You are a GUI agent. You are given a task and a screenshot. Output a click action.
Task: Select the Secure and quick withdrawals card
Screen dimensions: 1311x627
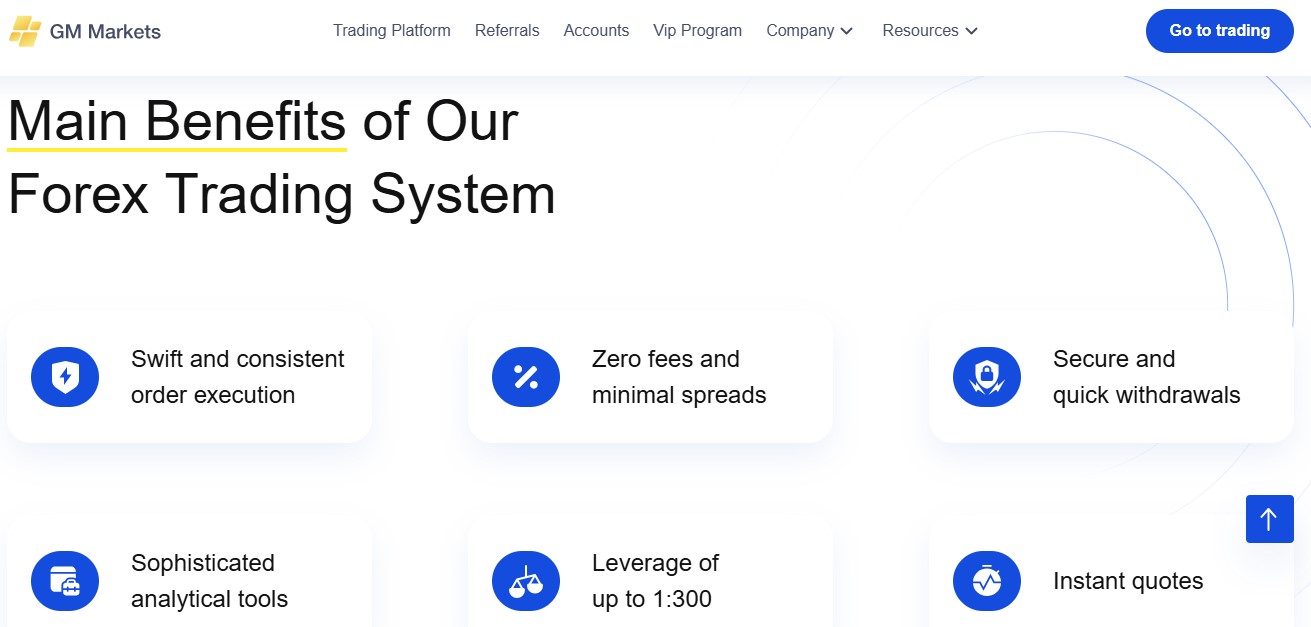[x=1111, y=377]
